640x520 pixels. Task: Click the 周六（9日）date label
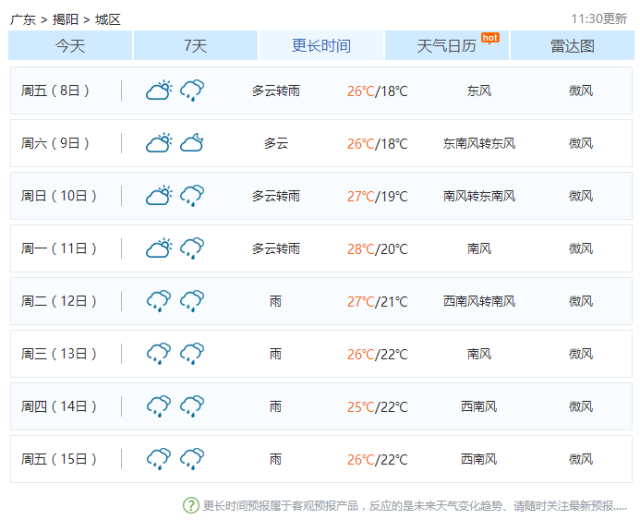[x=55, y=143]
